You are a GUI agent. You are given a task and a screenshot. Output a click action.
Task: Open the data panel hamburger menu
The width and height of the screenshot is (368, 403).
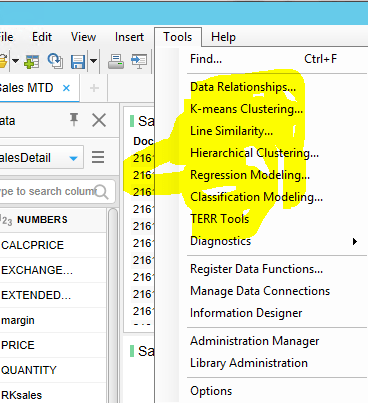pos(98,157)
